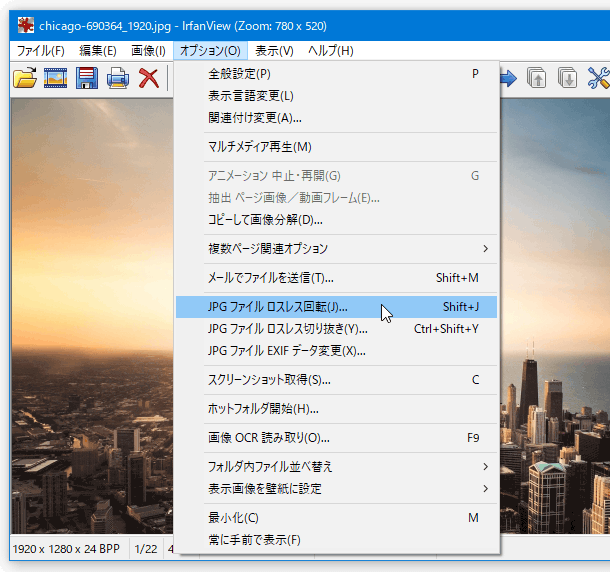Select 全般設定(P) menu entry
Viewport: 610px width, 572px height.
(x=337, y=74)
